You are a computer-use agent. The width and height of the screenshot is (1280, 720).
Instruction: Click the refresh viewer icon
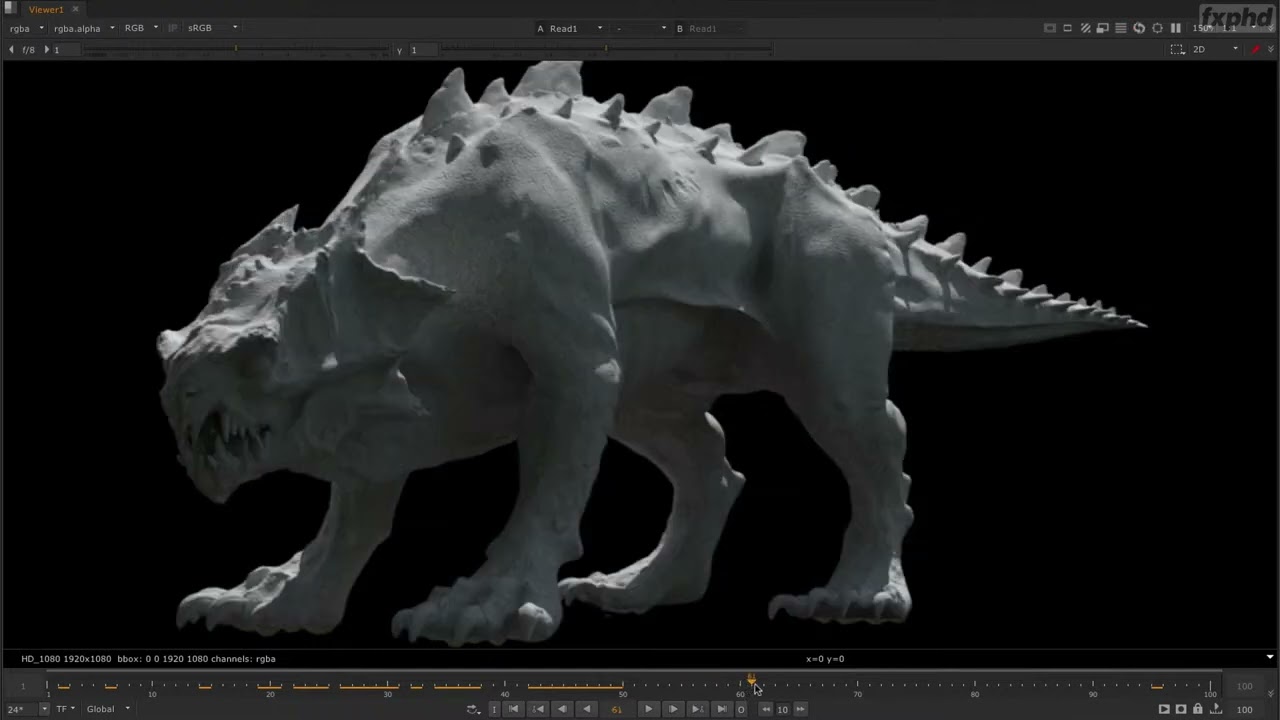[1139, 28]
